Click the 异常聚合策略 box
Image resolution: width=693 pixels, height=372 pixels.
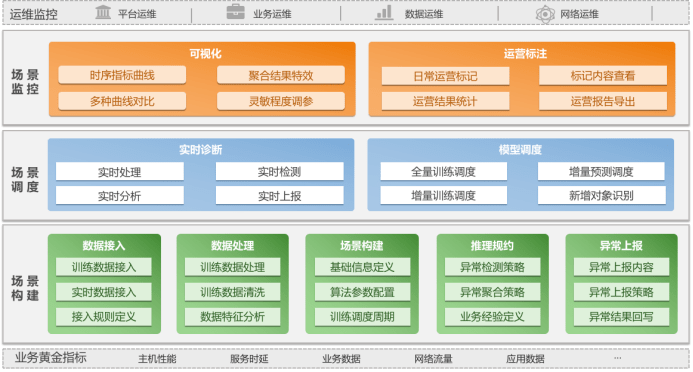(x=492, y=292)
